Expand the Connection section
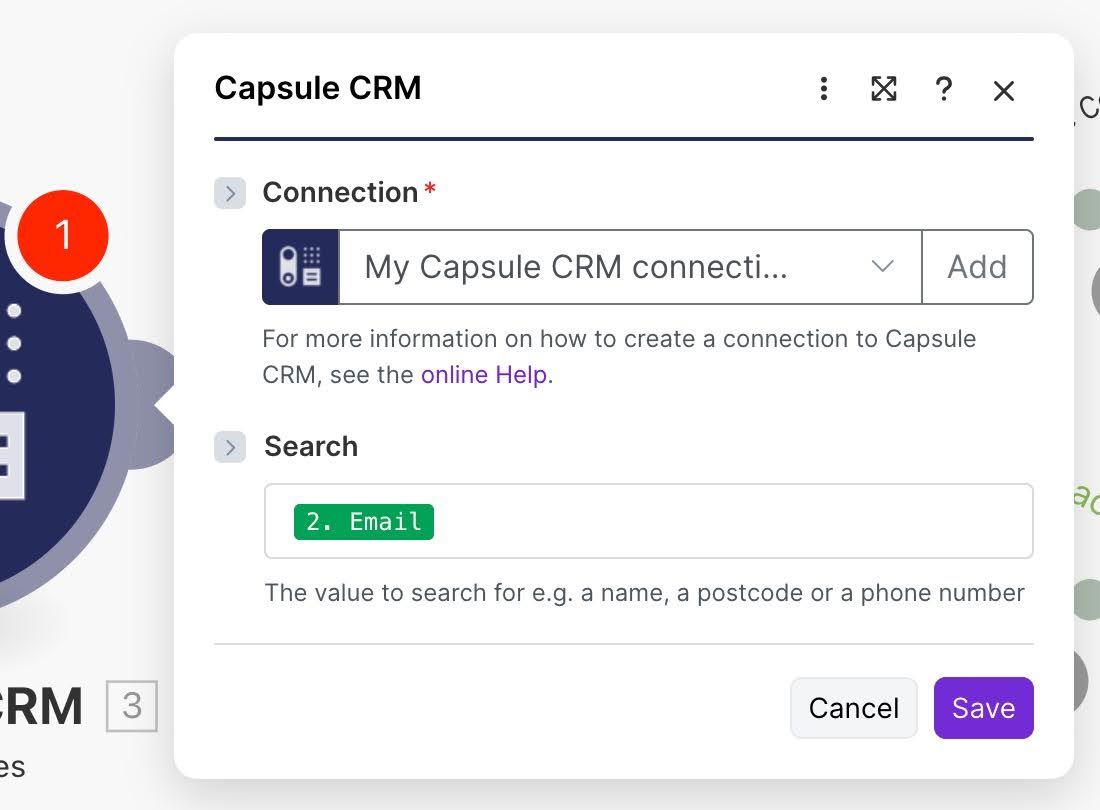This screenshot has height=810, width=1100. (x=229, y=193)
